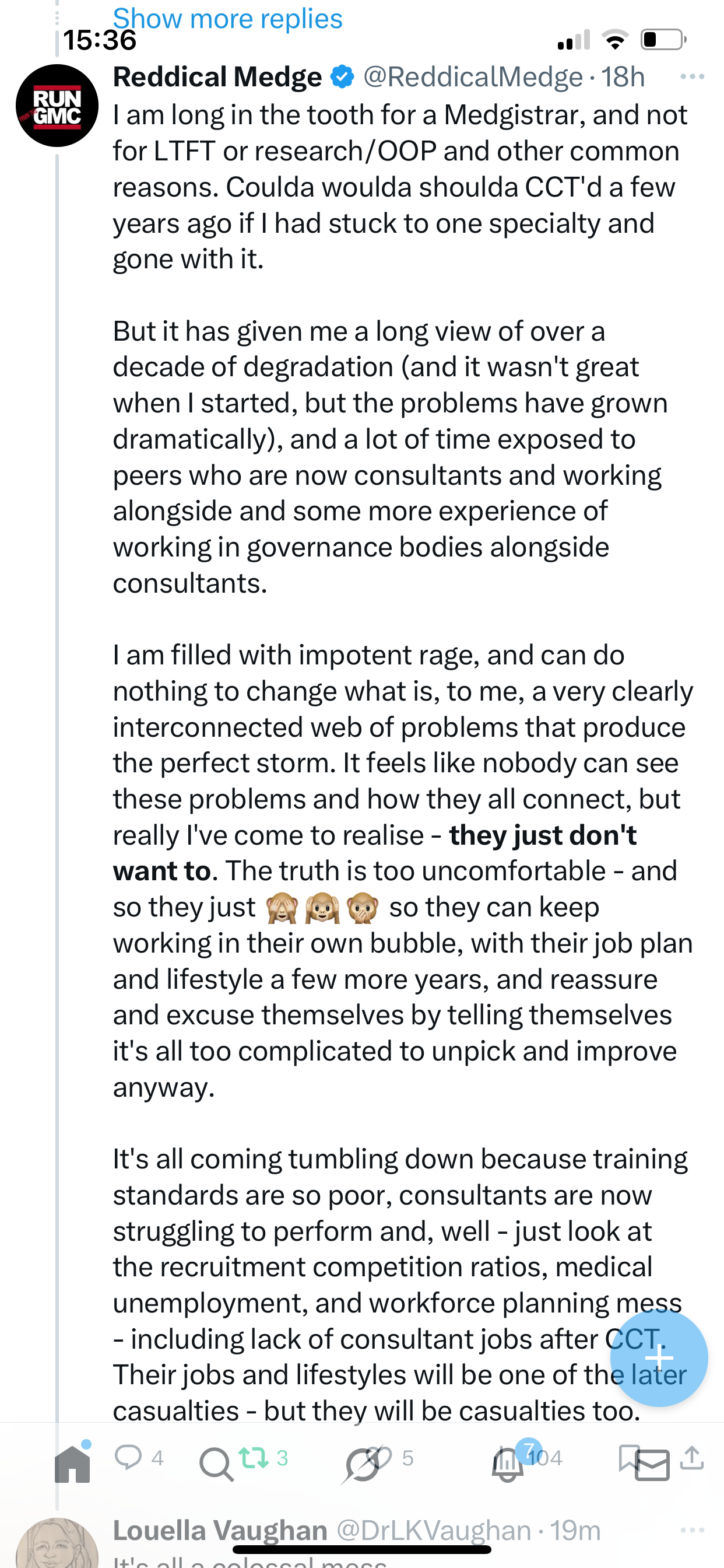Open three-dot menu on Louella Vaughan reply
The height and width of the screenshot is (1568, 724).
point(692,1530)
